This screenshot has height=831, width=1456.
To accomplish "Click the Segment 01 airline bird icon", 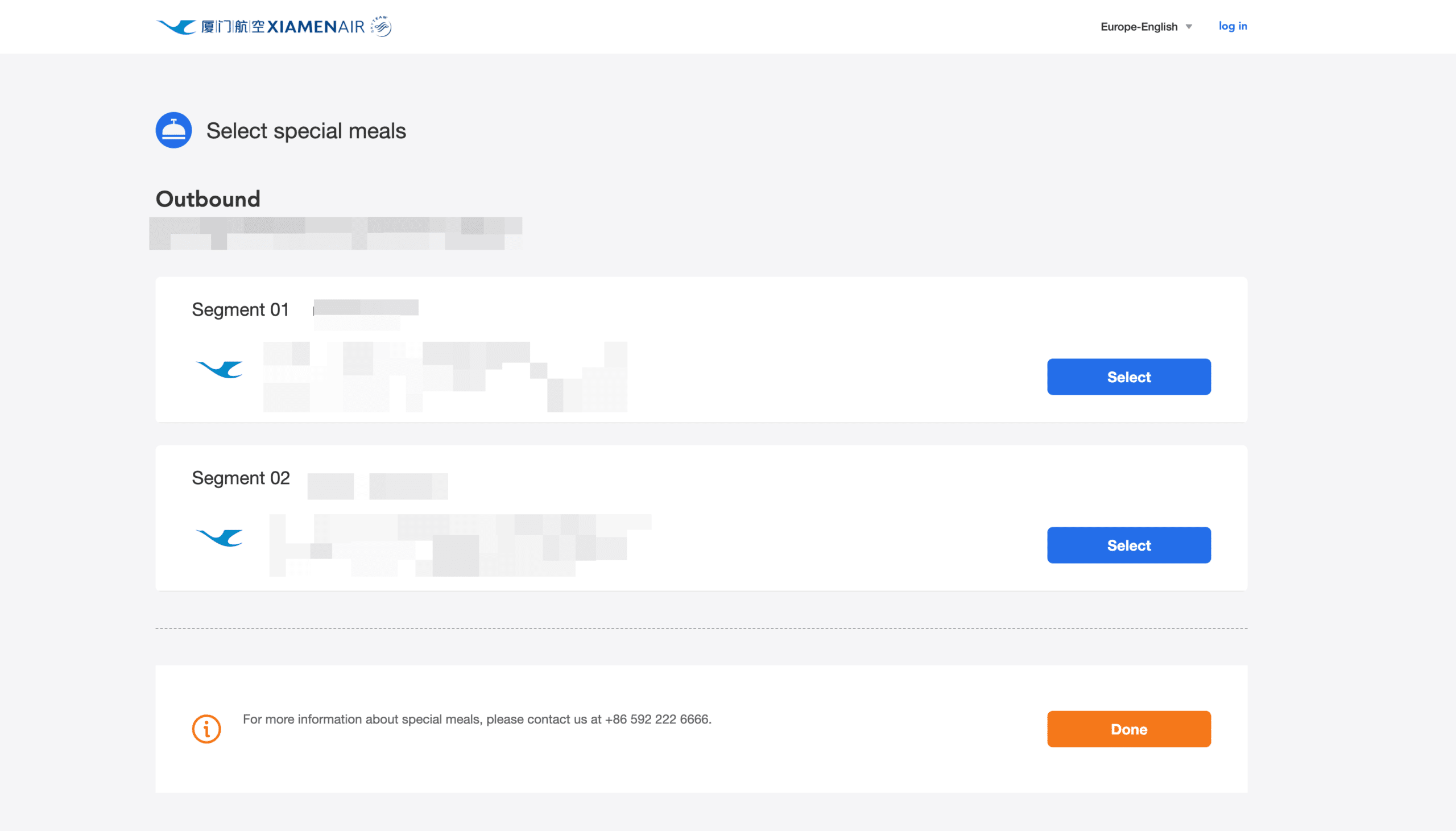I will pyautogui.click(x=219, y=369).
